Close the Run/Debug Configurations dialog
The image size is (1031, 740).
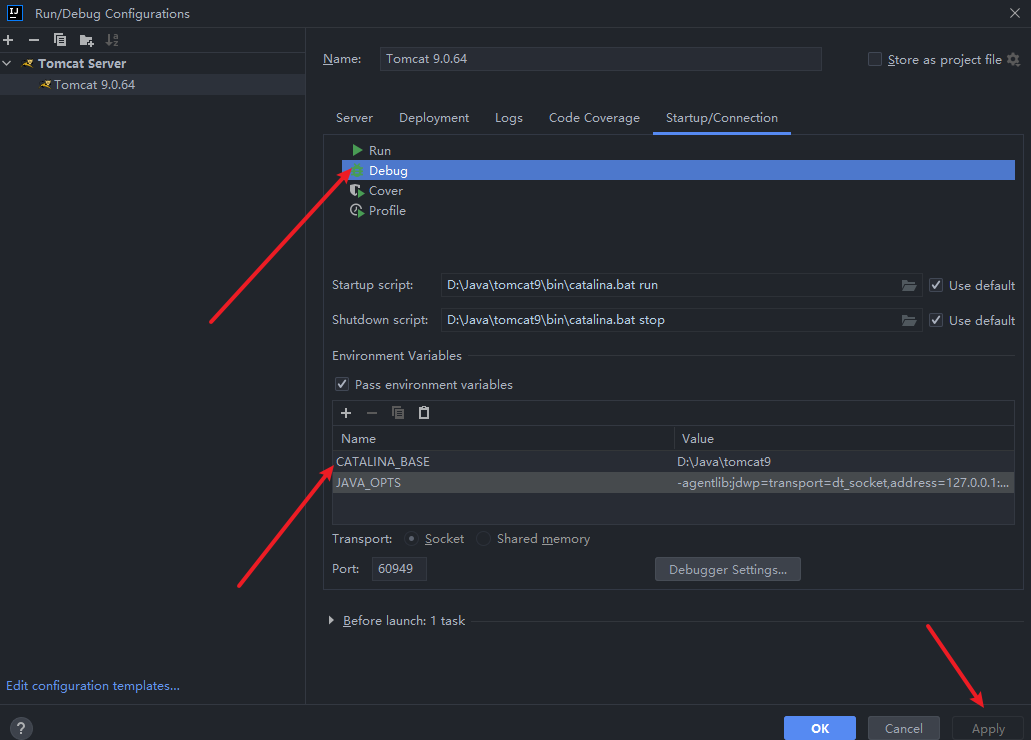1015,13
